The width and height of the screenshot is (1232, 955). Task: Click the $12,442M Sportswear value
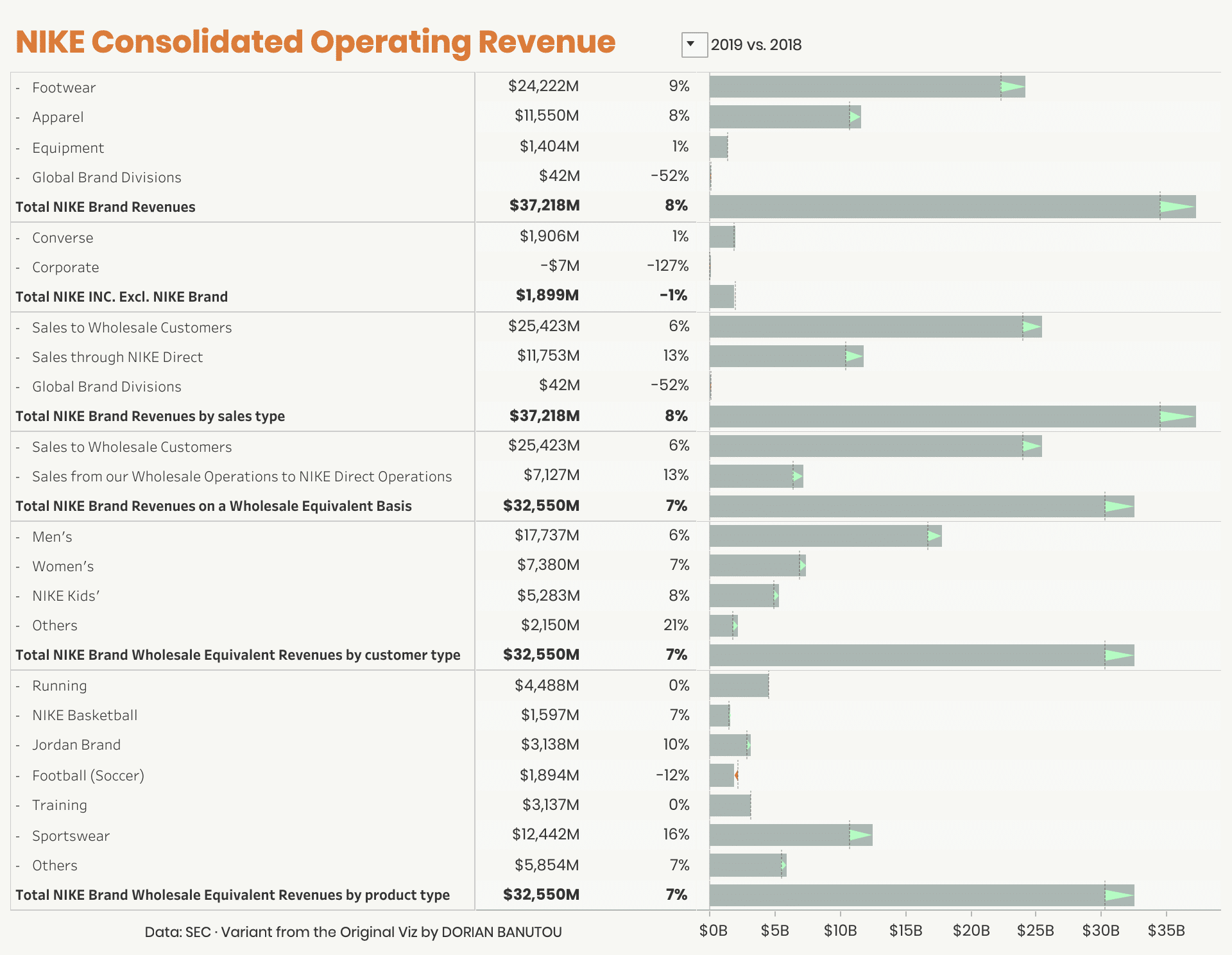tap(545, 834)
